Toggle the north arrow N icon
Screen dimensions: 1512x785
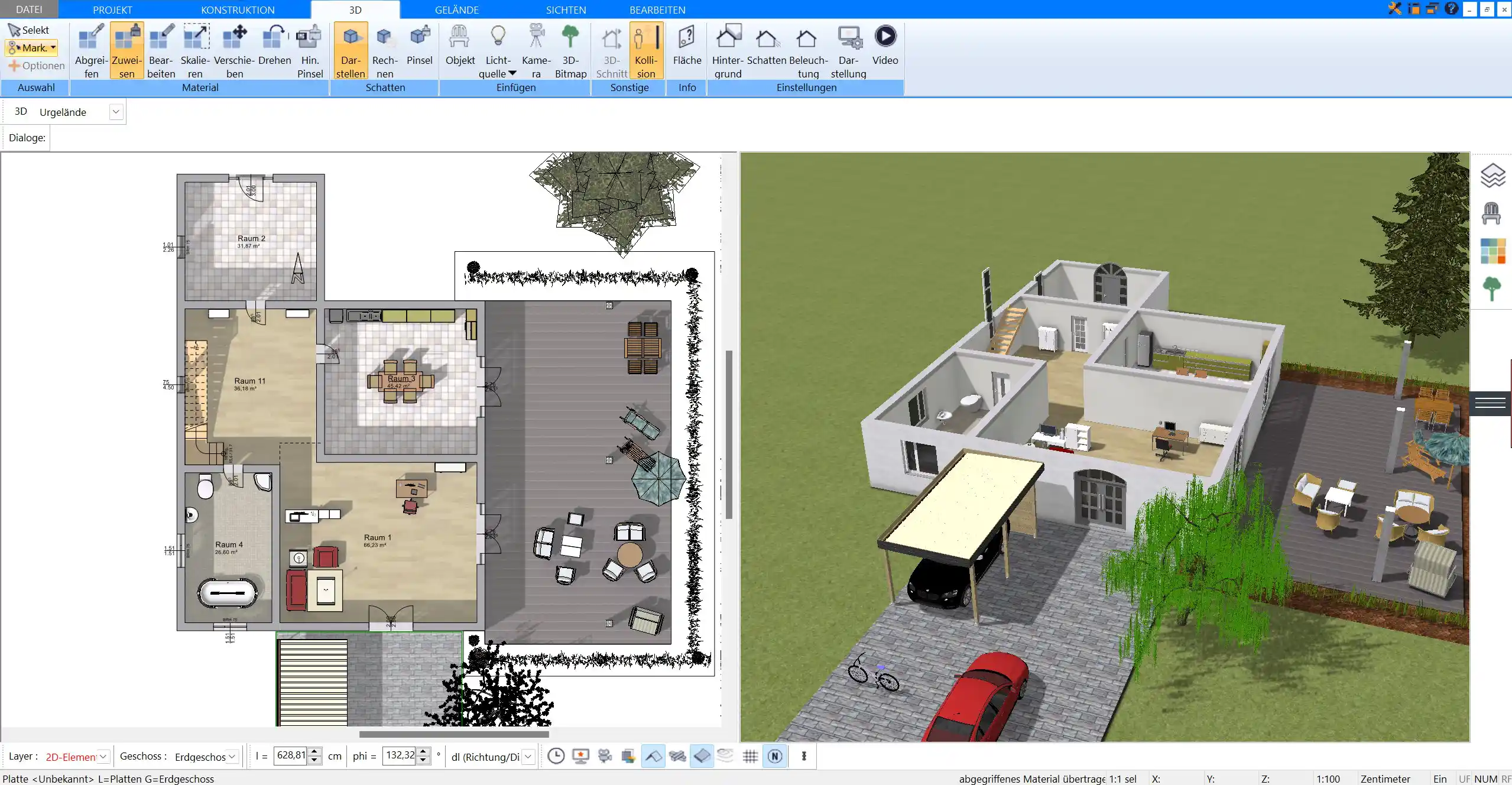click(x=775, y=756)
